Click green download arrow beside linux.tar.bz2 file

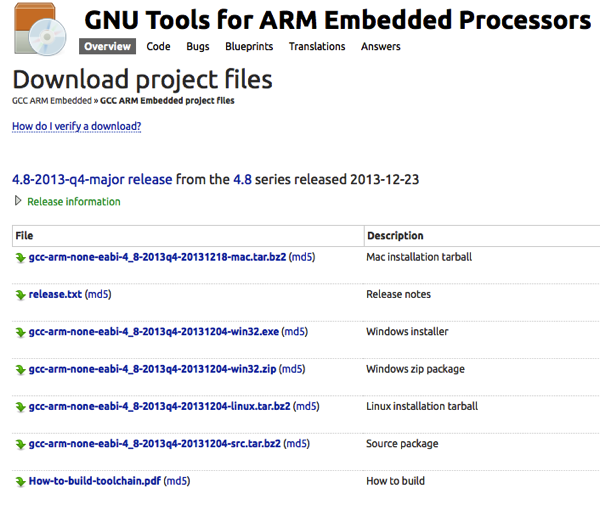point(20,407)
